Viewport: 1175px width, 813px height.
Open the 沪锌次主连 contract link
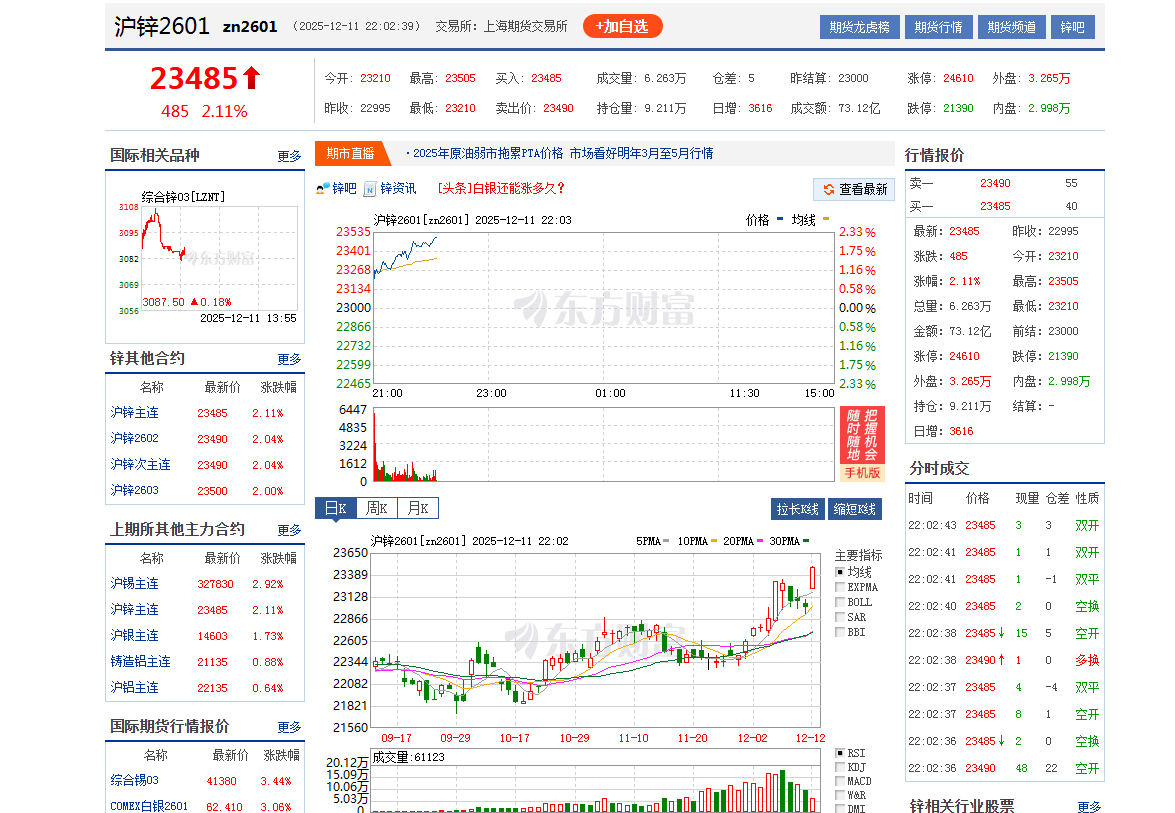point(140,465)
